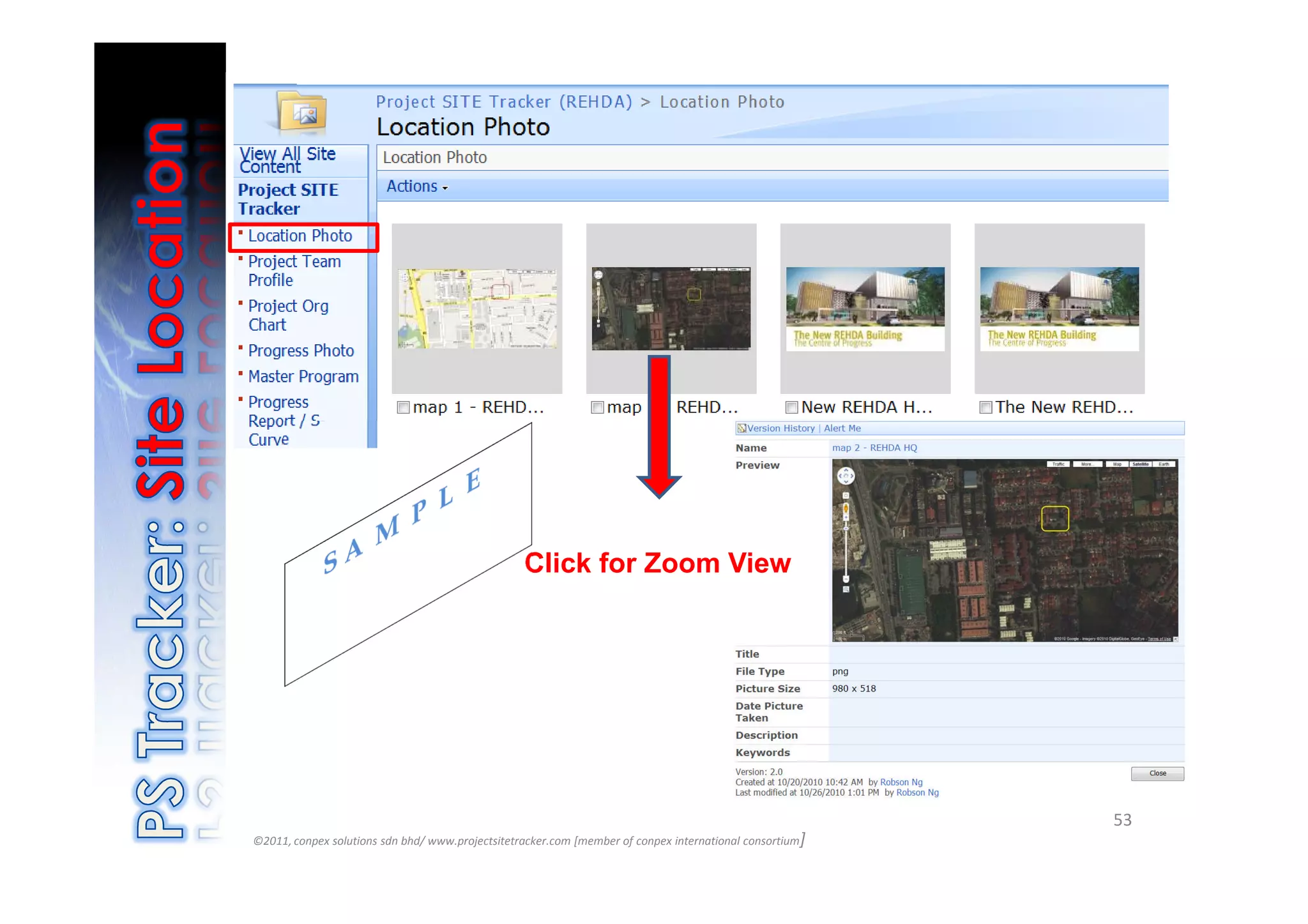Open the Actions dropdown menu

tap(417, 186)
